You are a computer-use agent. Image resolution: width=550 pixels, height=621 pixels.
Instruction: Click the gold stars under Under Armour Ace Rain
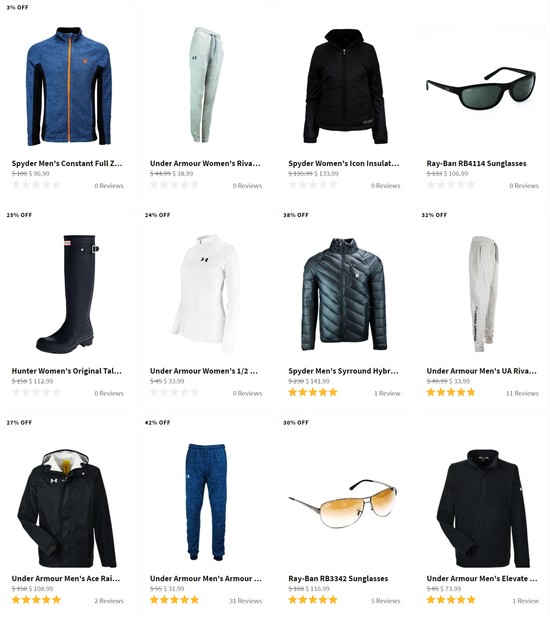36,600
